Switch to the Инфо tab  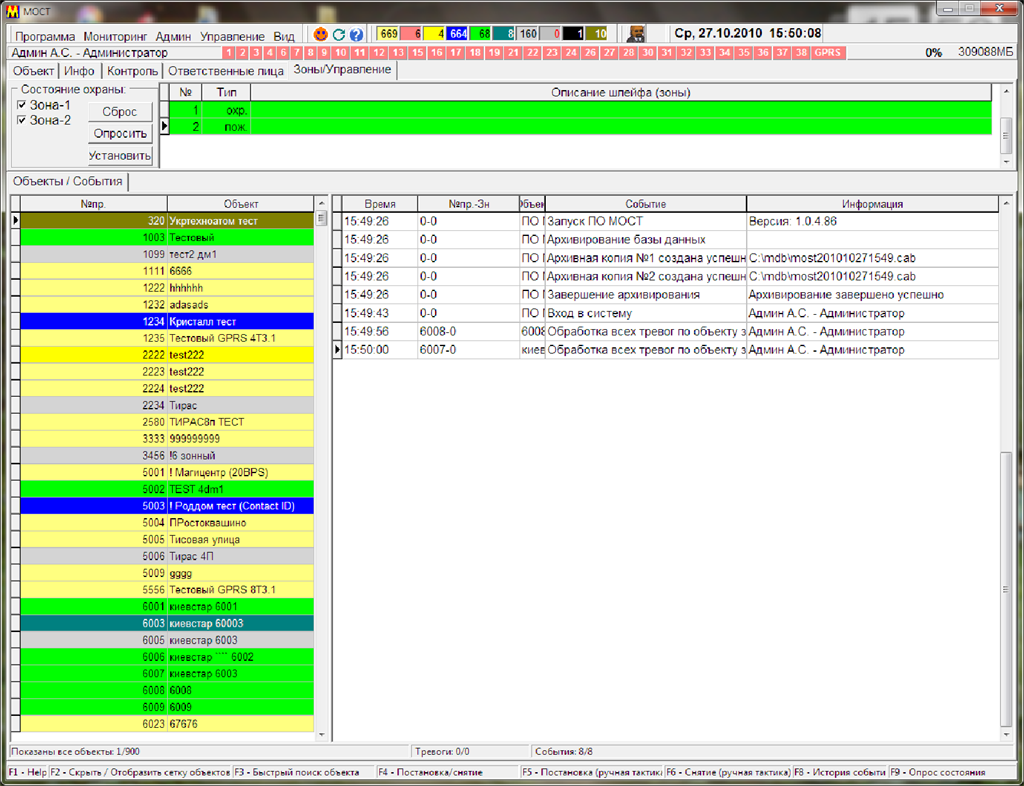click(79, 71)
